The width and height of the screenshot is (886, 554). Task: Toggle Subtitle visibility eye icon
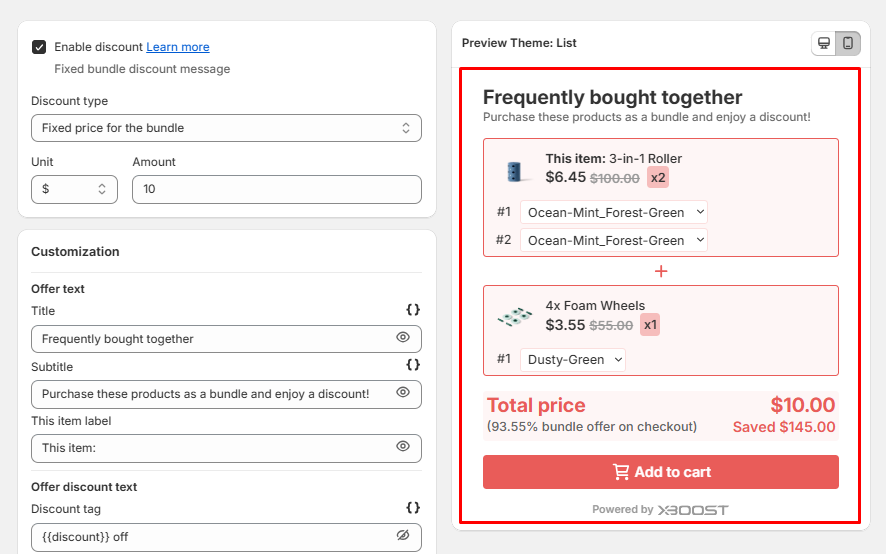[403, 393]
